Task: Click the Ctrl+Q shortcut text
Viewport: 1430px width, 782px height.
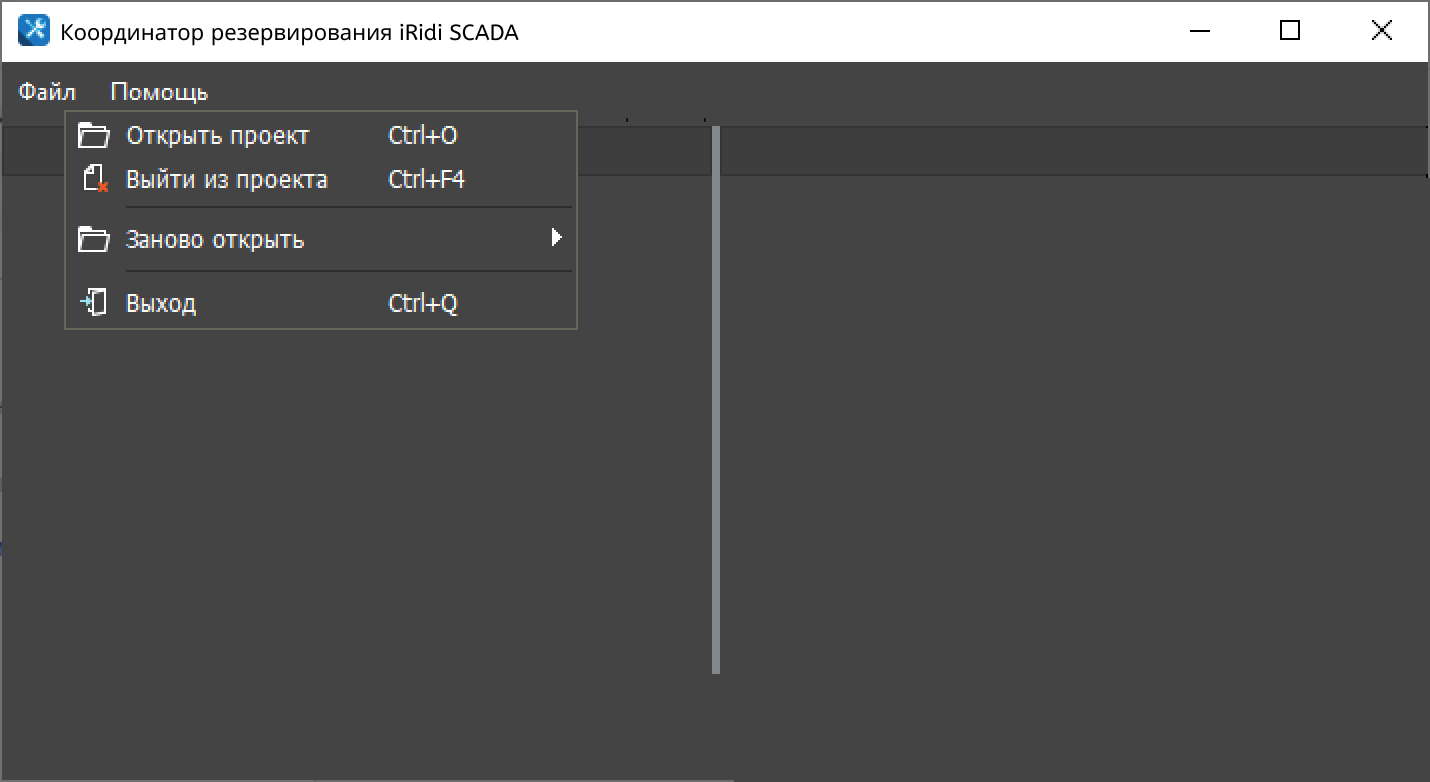Action: pyautogui.click(x=423, y=303)
